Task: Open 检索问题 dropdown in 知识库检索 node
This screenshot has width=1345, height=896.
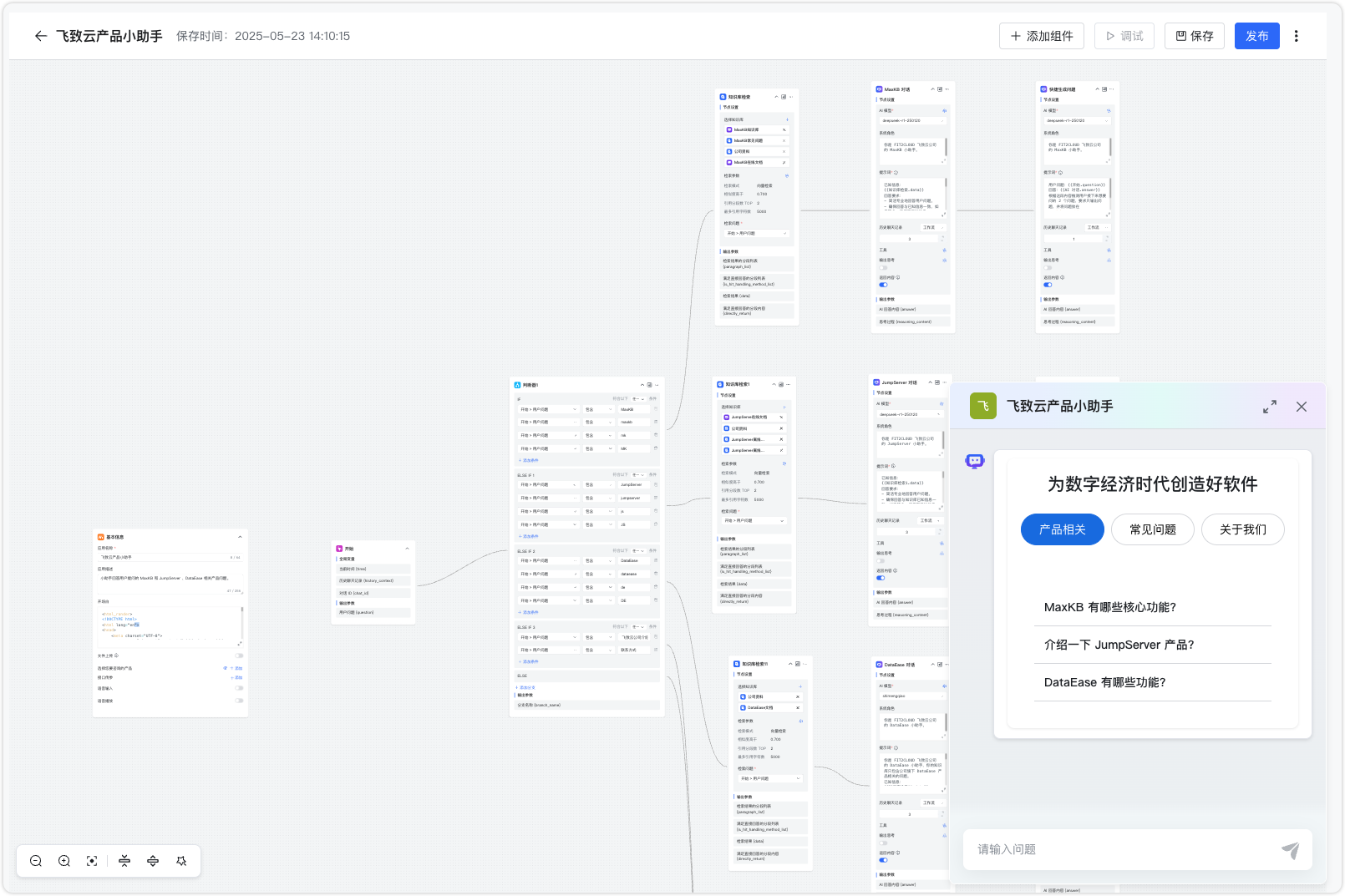Action: pyautogui.click(x=756, y=233)
